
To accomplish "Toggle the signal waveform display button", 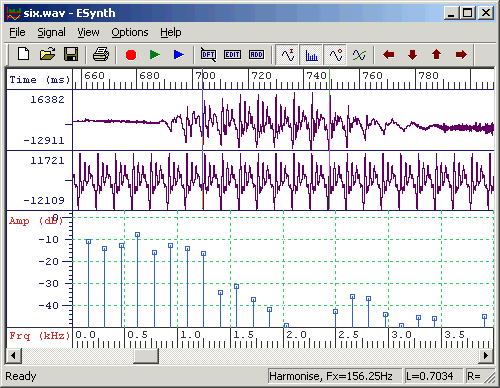I will [287, 54].
